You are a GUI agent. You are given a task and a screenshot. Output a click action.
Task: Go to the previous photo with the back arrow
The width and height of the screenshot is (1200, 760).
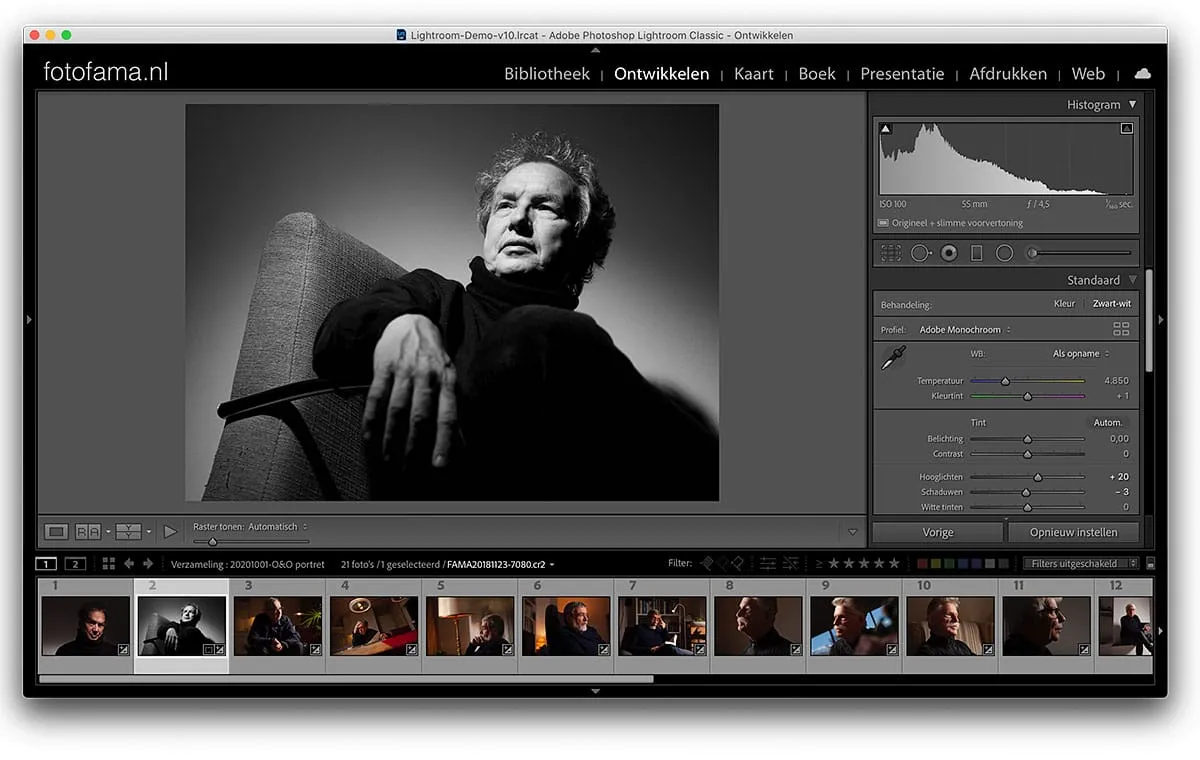129,564
